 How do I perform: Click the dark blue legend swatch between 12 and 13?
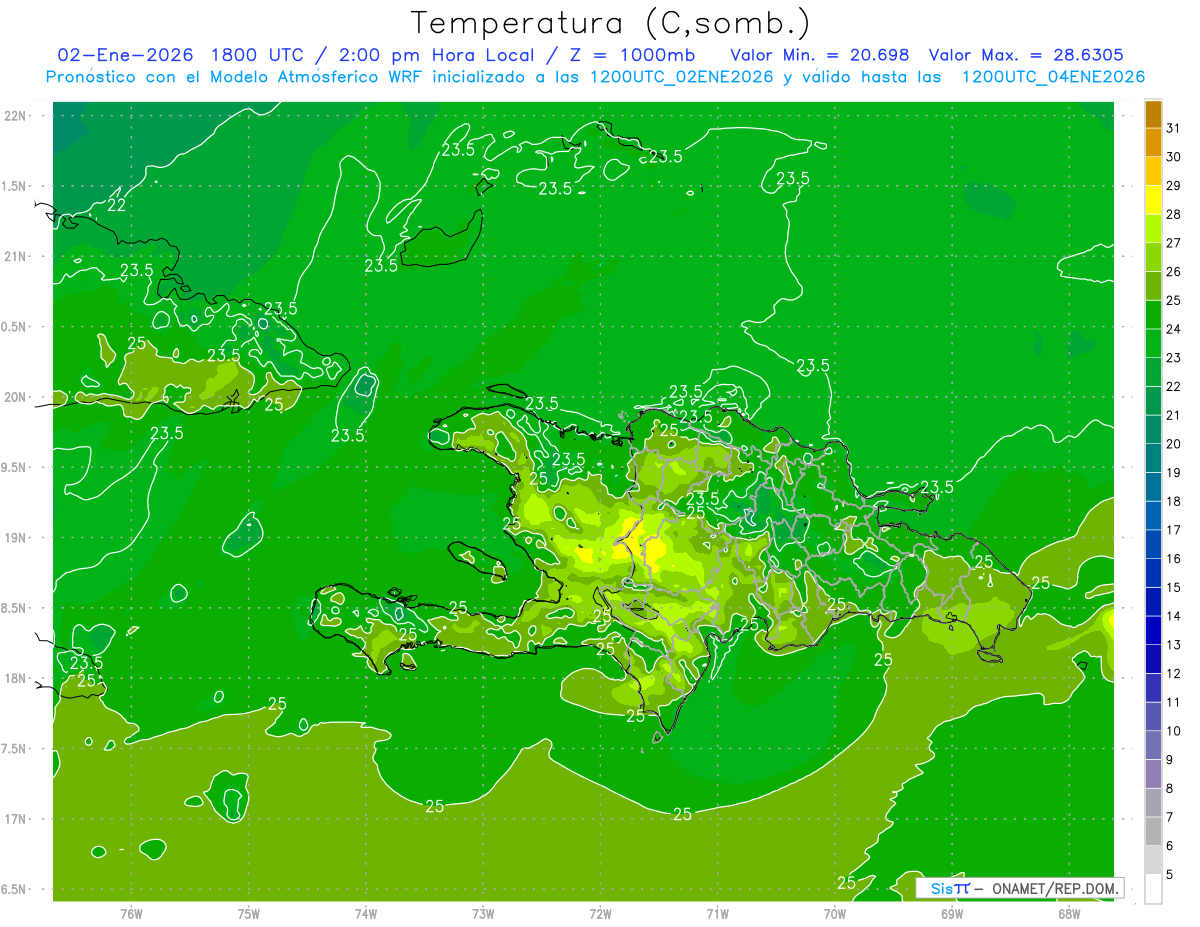[x=1153, y=660]
